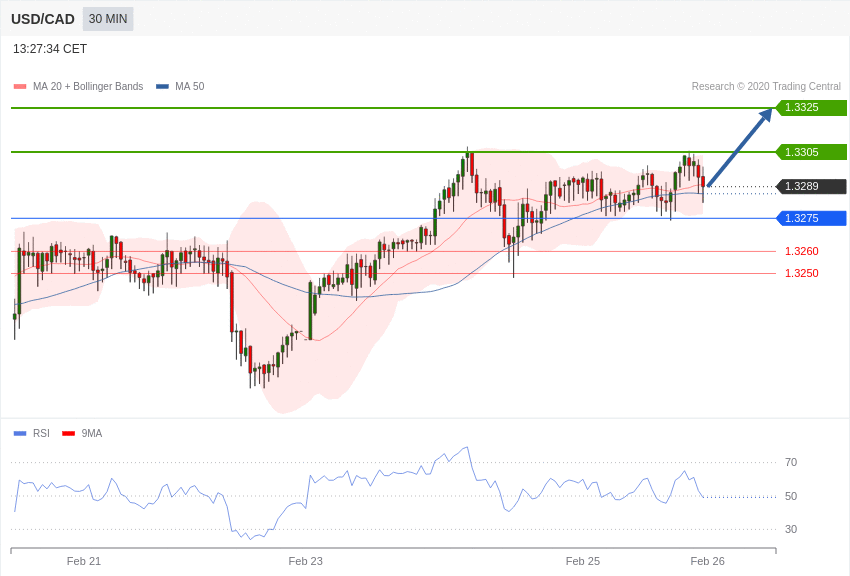The width and height of the screenshot is (850, 576).
Task: Click the blue MA 50 legend swatch
Action: (x=162, y=86)
